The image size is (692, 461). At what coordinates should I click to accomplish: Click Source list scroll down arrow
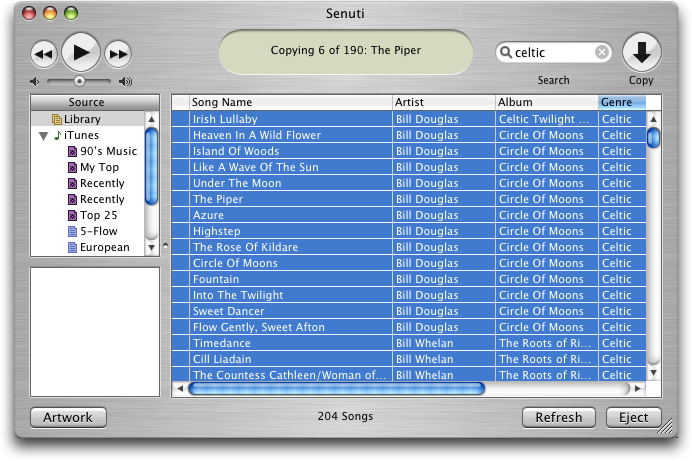[x=151, y=248]
